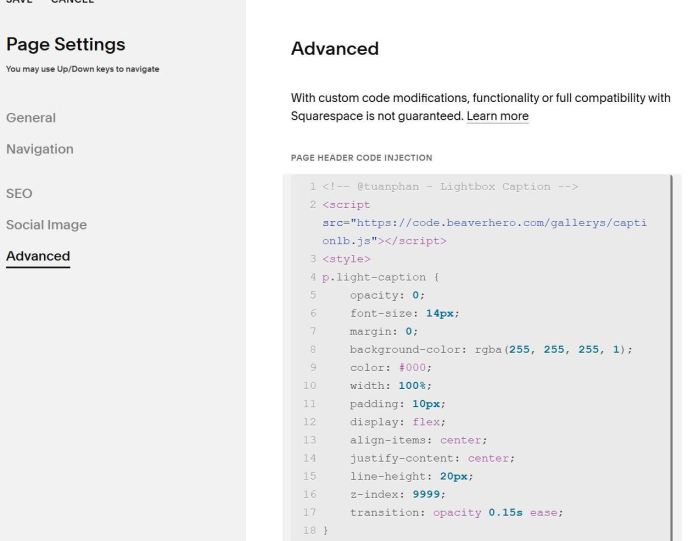The image size is (700, 541).
Task: Open the General settings tab
Action: tap(31, 118)
